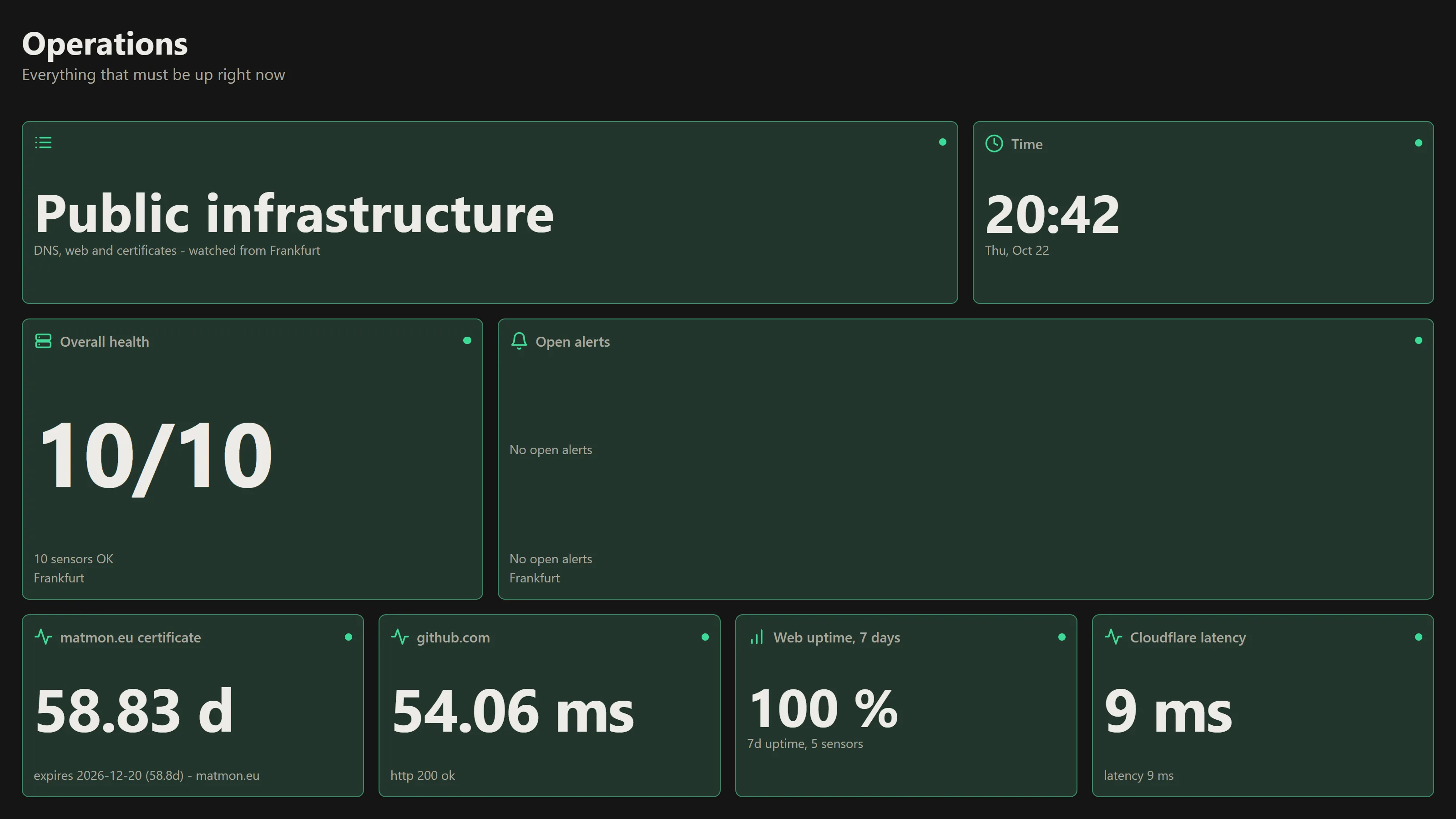Click the 'Cloudflare latency' card title

[x=1188, y=637]
